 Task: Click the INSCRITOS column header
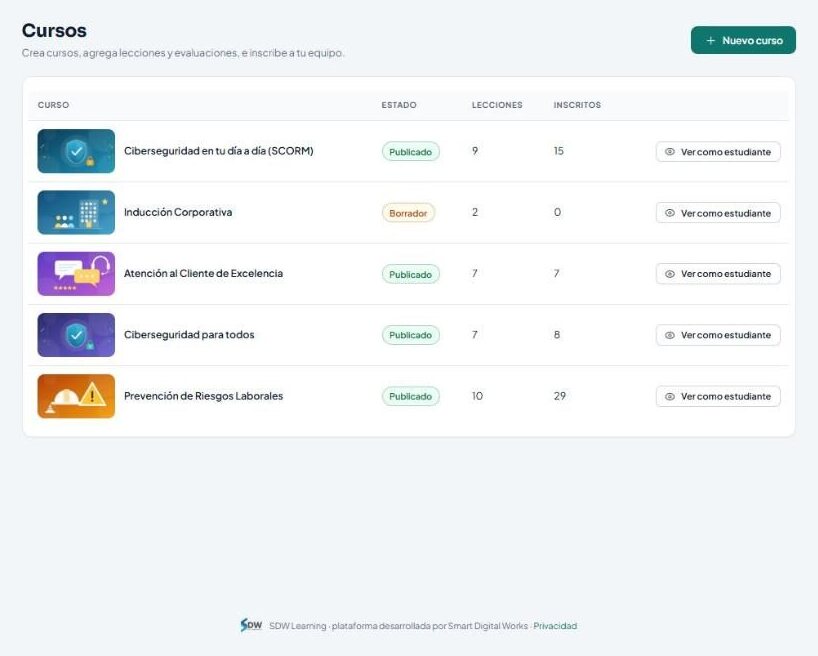(x=577, y=105)
